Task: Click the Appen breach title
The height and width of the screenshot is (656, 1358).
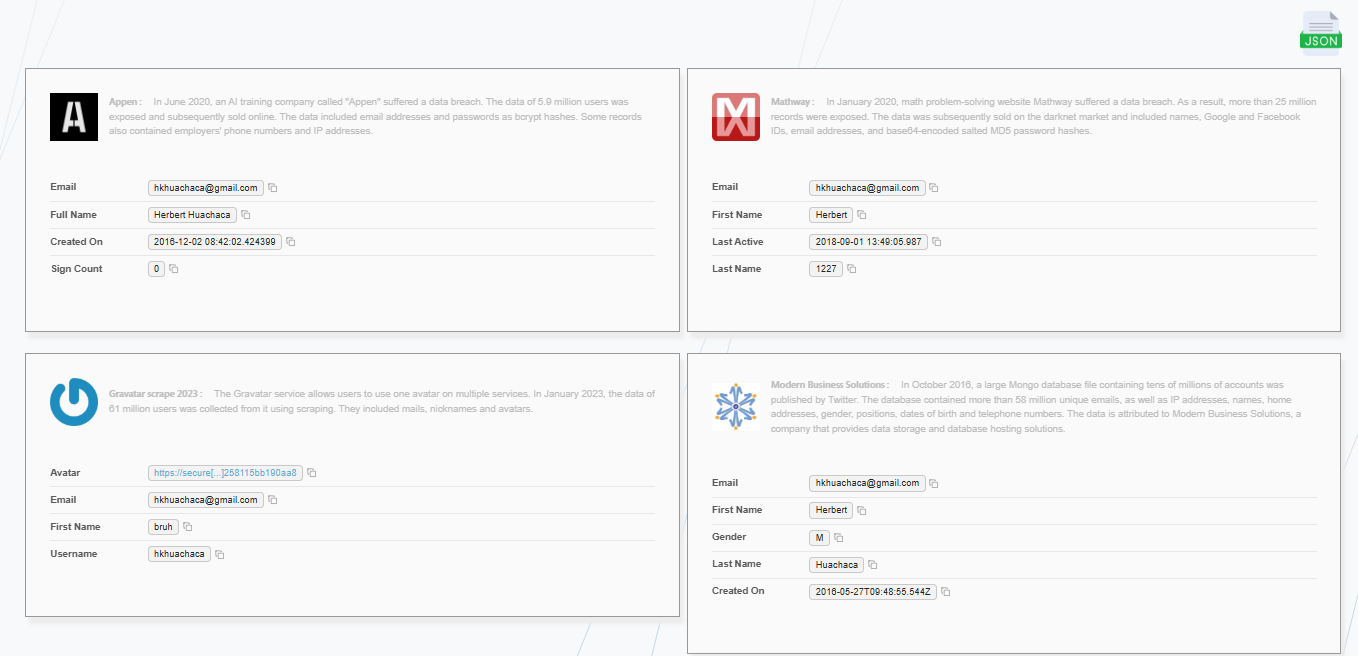Action: point(125,102)
